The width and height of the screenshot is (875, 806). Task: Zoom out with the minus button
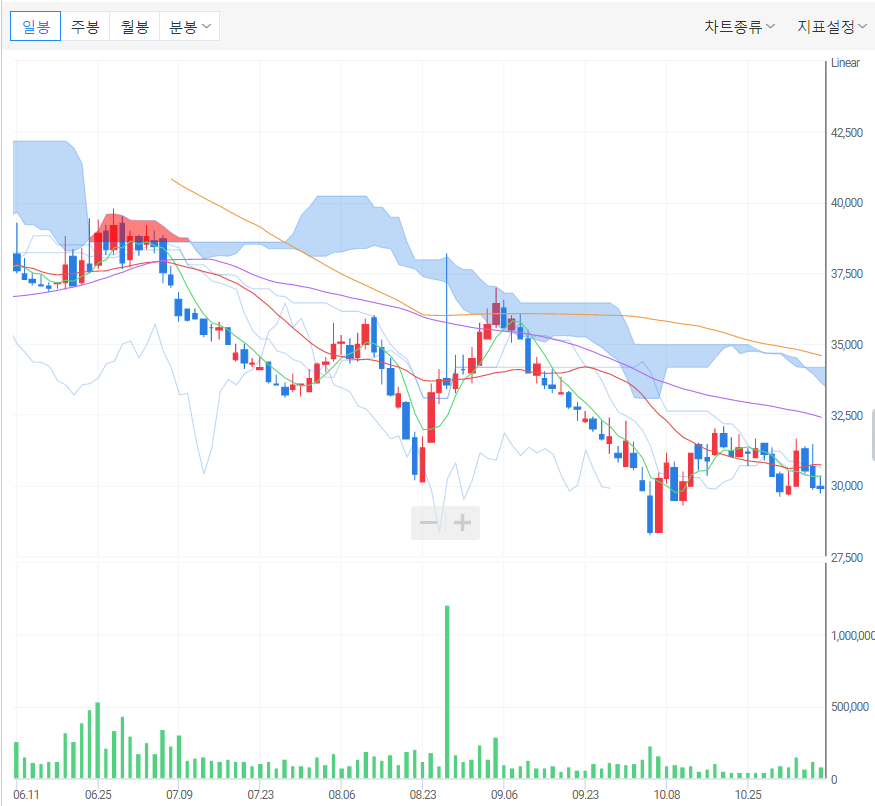[429, 523]
